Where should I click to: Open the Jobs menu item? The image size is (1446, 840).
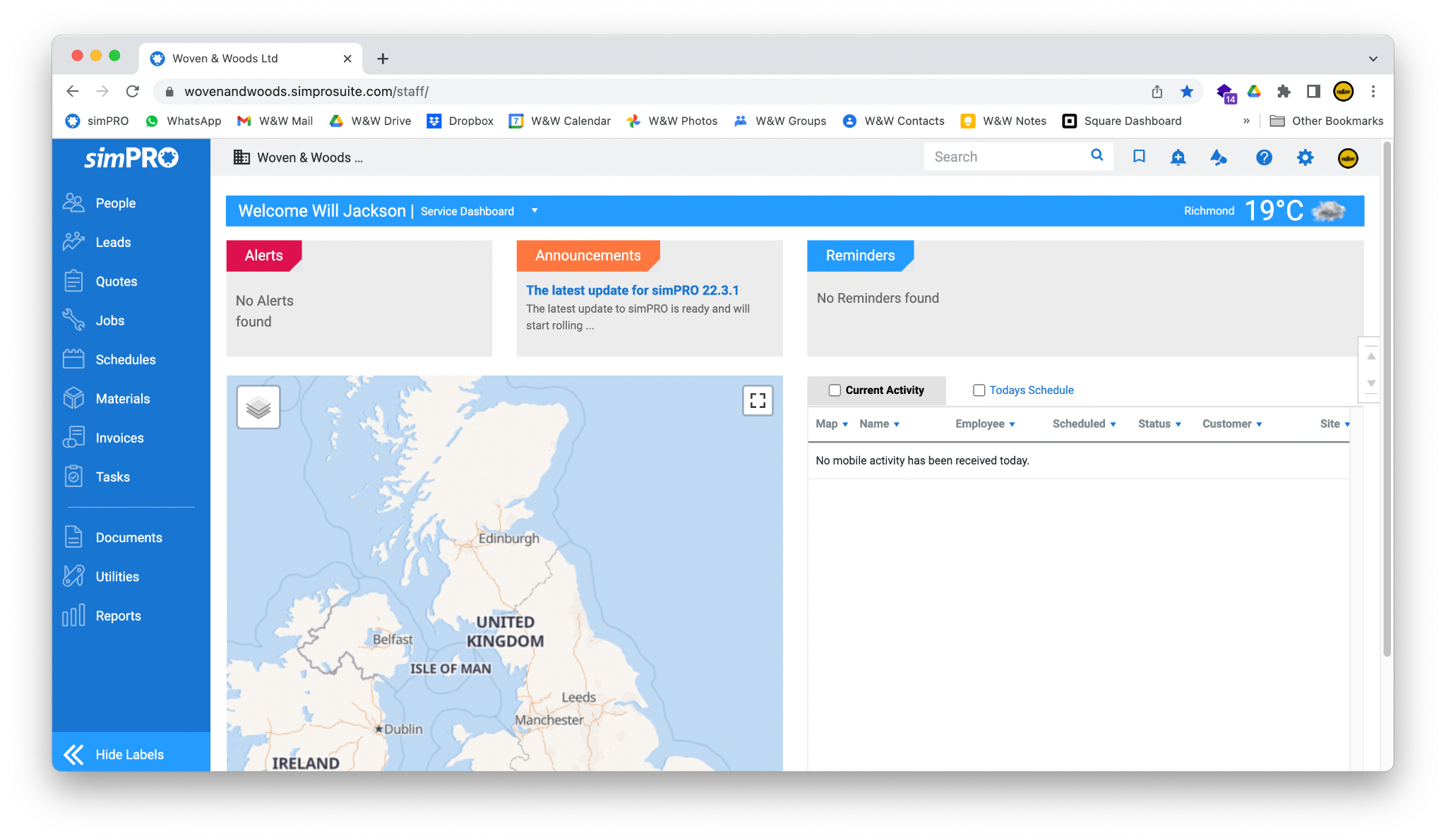[x=110, y=320]
